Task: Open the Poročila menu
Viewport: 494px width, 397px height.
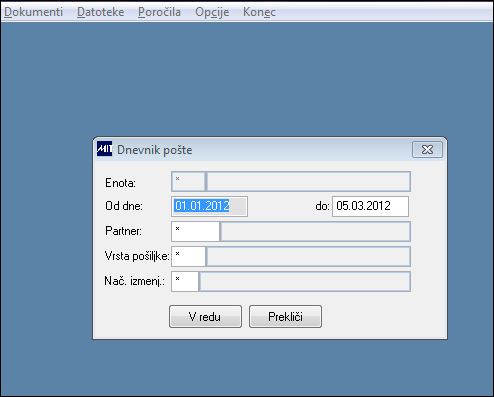Action: 159,12
